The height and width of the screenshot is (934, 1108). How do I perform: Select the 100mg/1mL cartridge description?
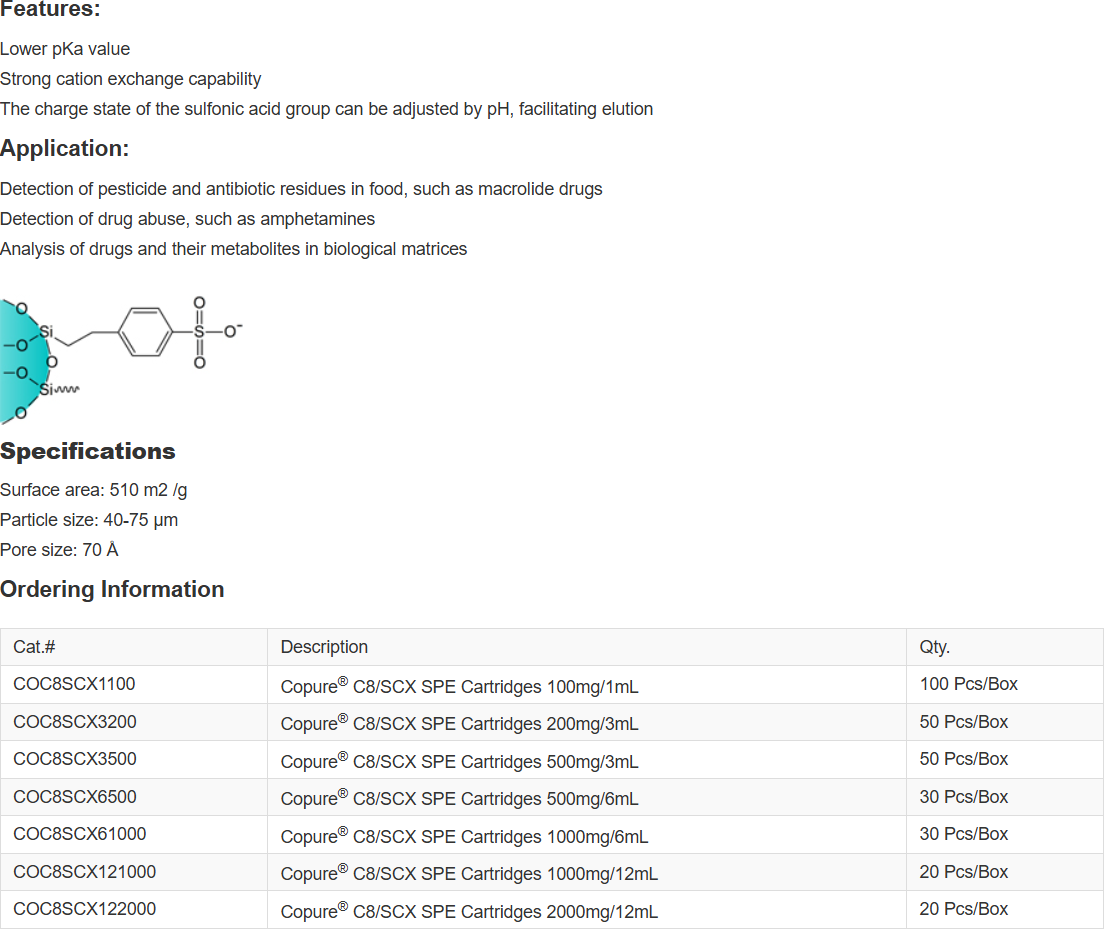coord(459,686)
